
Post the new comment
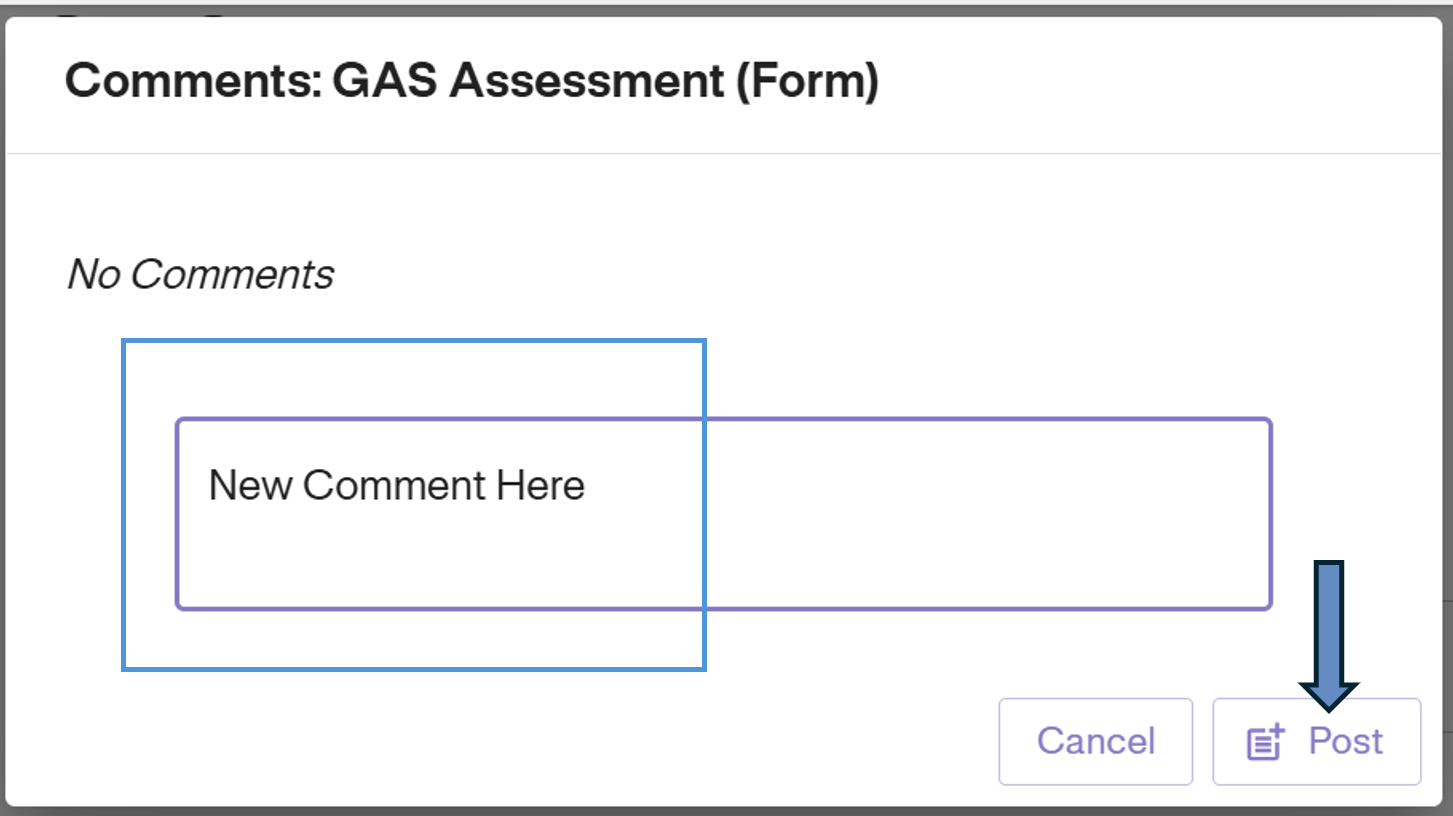tap(1316, 740)
